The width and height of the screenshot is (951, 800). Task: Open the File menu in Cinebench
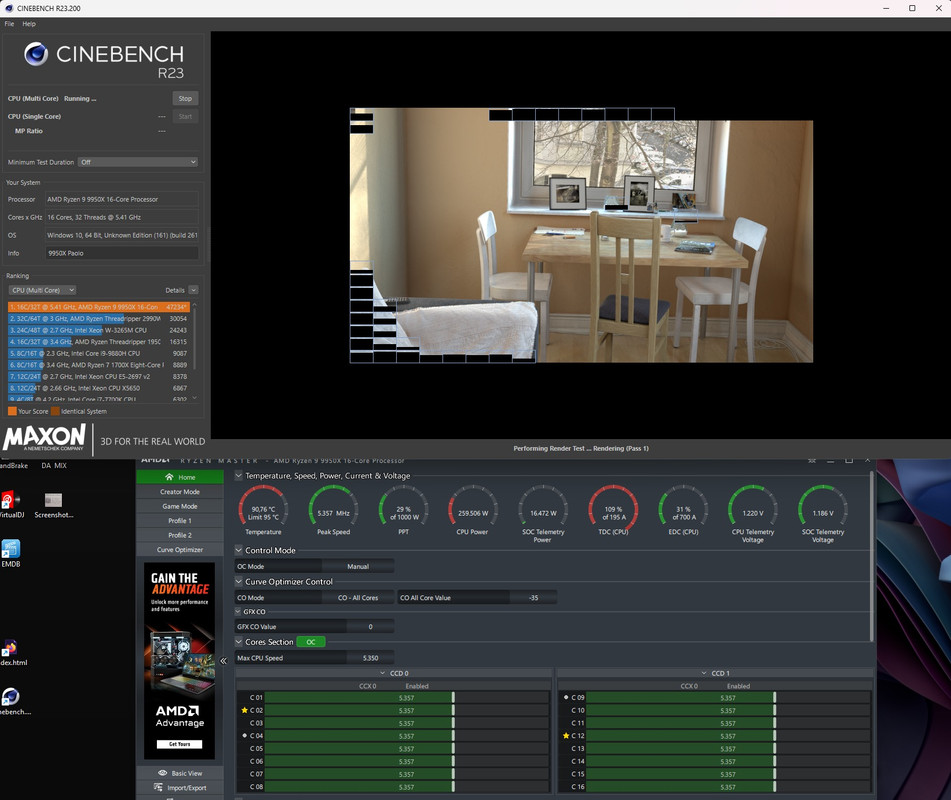(9, 24)
